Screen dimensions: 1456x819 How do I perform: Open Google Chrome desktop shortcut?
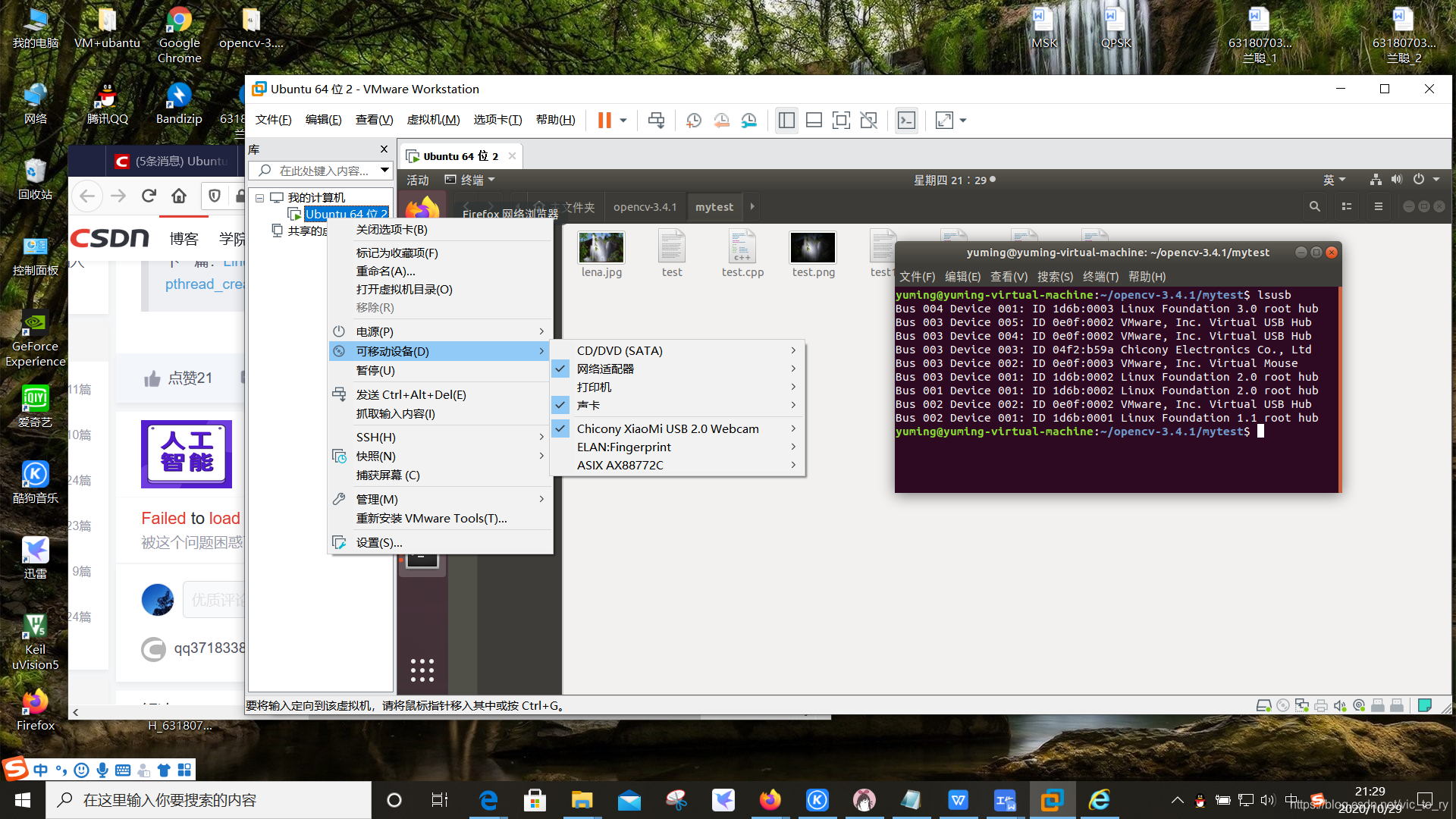[179, 35]
